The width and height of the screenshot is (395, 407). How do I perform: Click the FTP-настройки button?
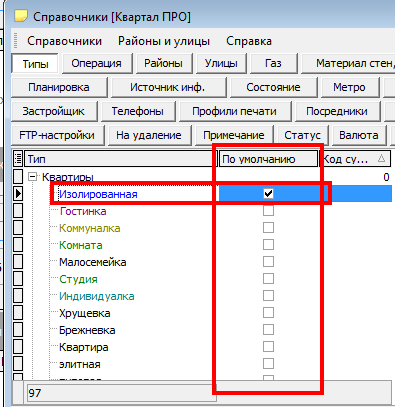[x=57, y=135]
